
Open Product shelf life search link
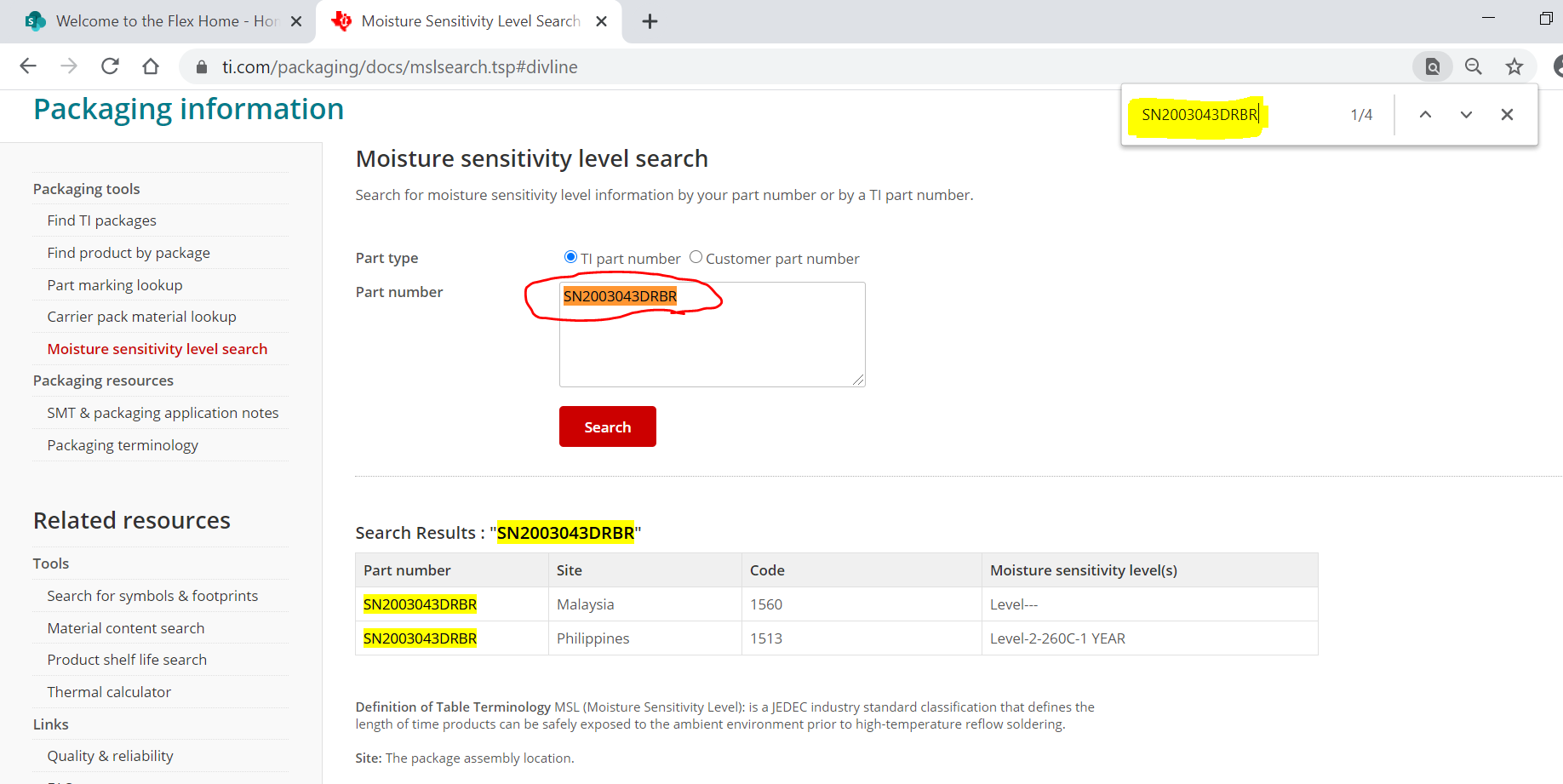click(x=127, y=660)
